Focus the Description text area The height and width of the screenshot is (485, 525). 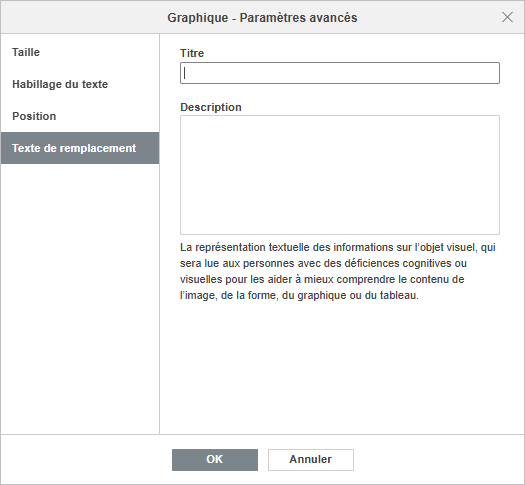coord(340,175)
